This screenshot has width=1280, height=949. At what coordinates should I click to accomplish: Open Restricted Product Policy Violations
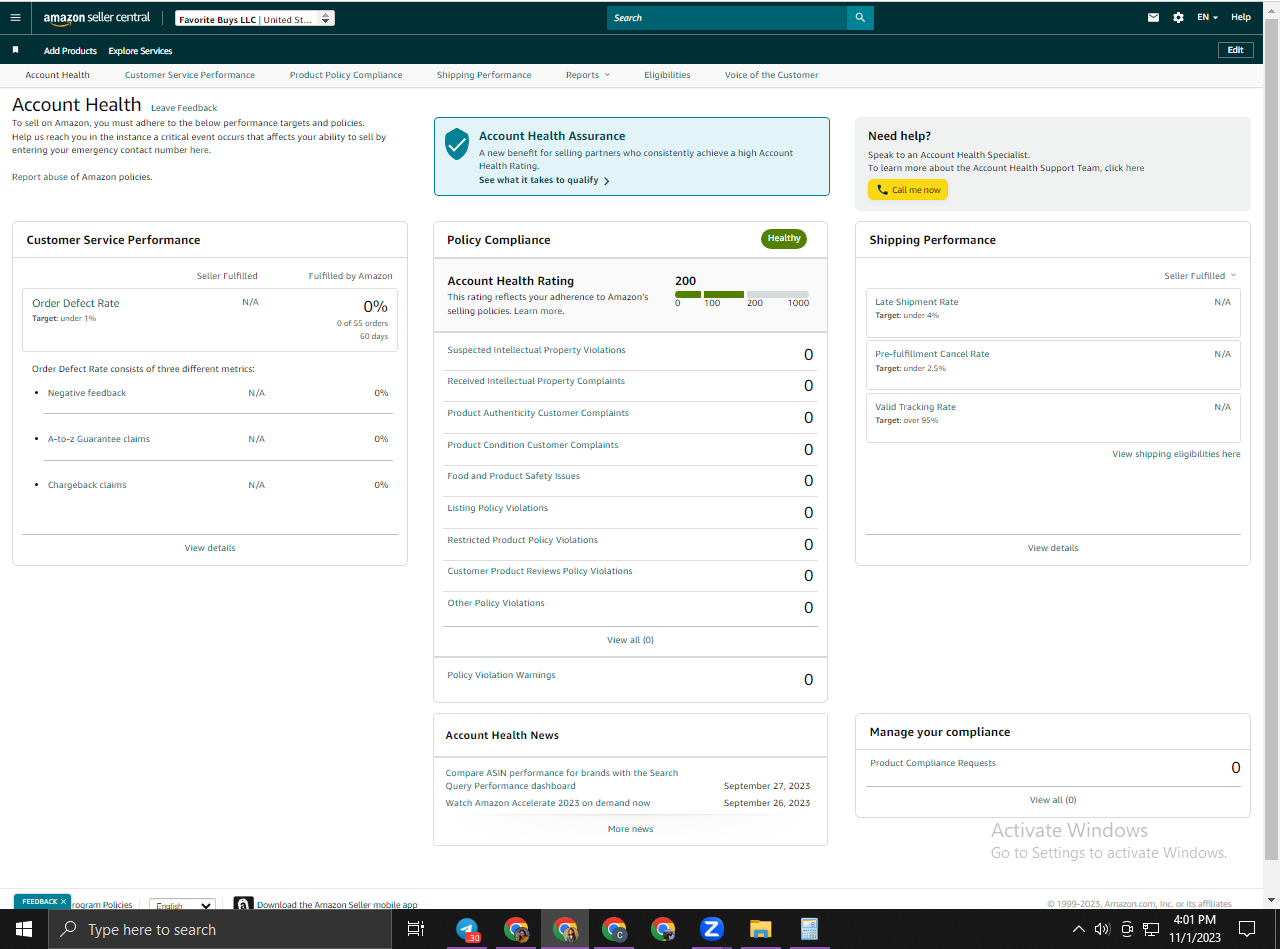pyautogui.click(x=630, y=542)
